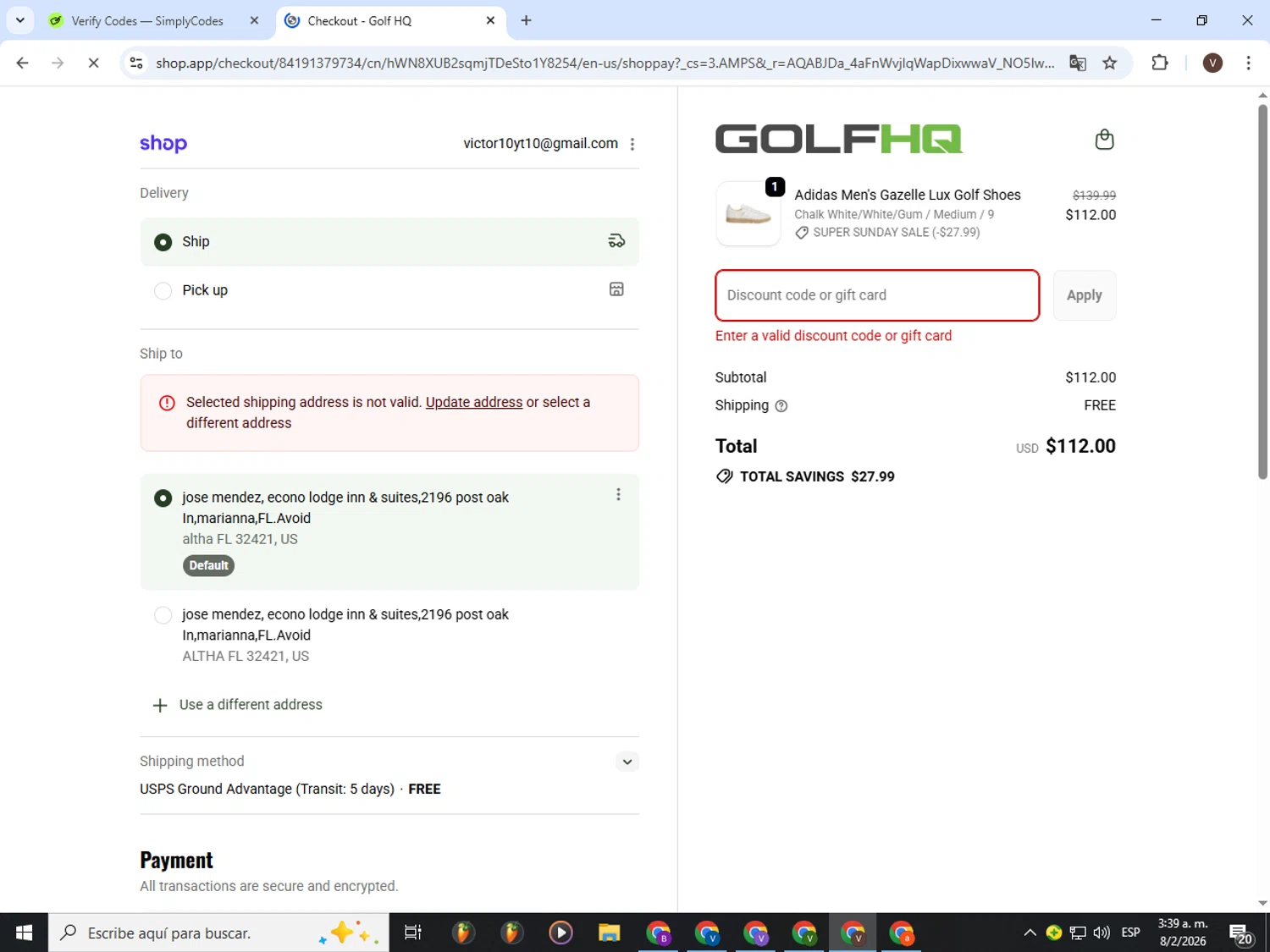Click the network icon in system tray
This screenshot has width=1270, height=952.
pos(1078,933)
